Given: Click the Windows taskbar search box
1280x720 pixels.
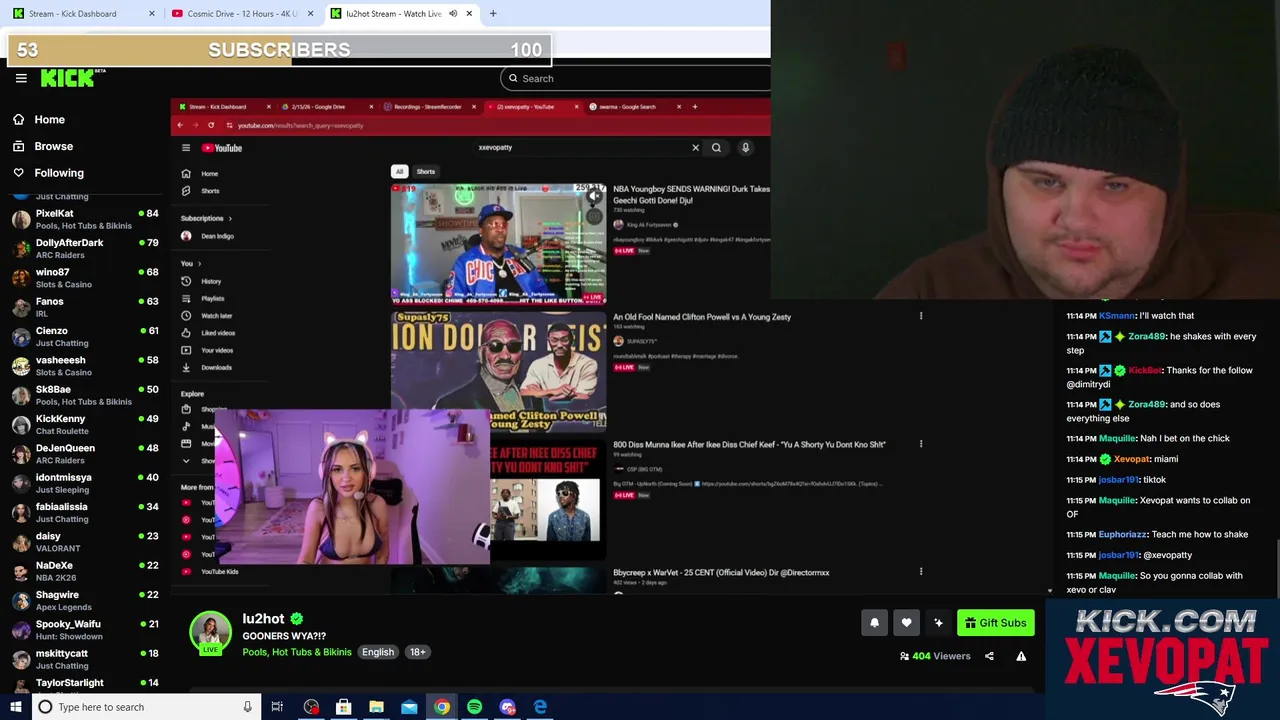Looking at the screenshot, I should [146, 707].
